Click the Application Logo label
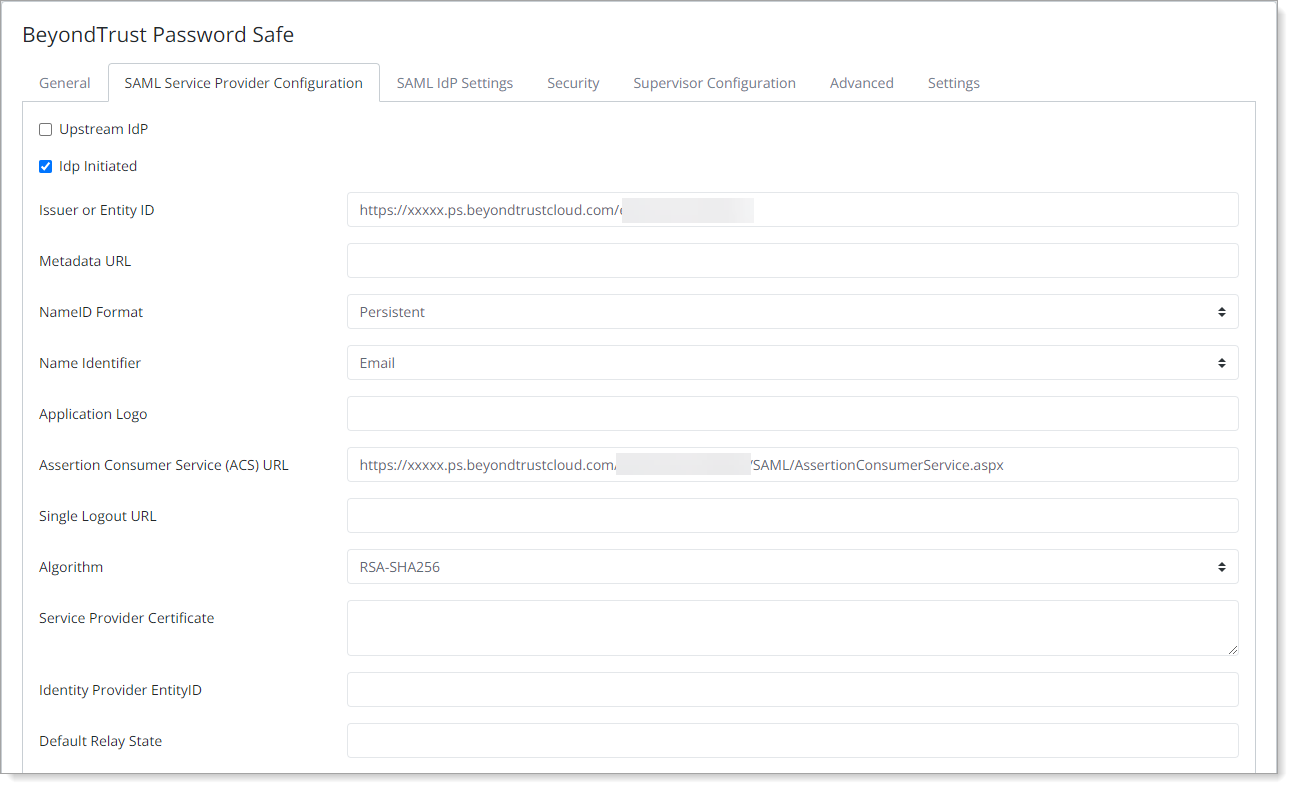 (x=93, y=414)
